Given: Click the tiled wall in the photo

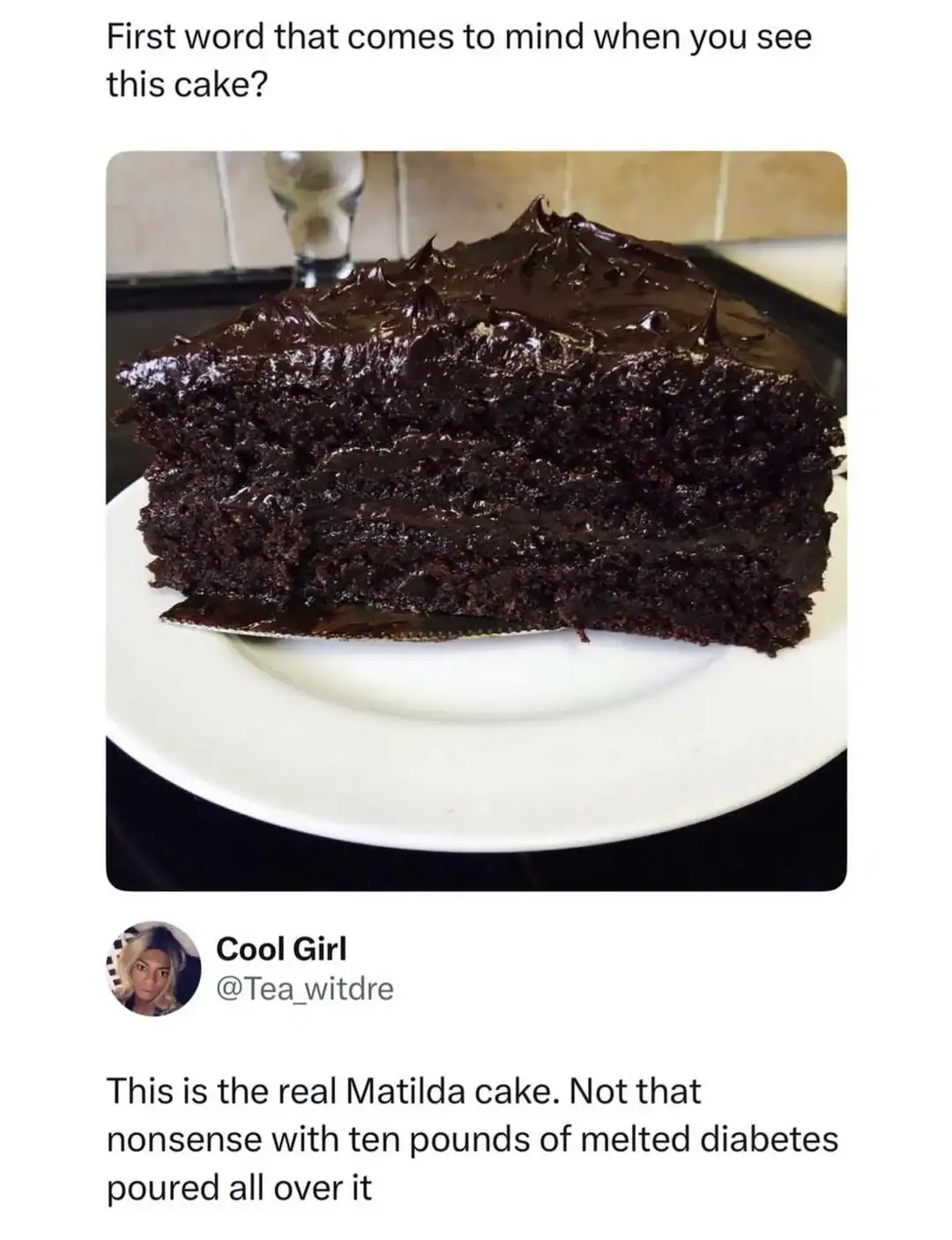Looking at the screenshot, I should click(617, 190).
